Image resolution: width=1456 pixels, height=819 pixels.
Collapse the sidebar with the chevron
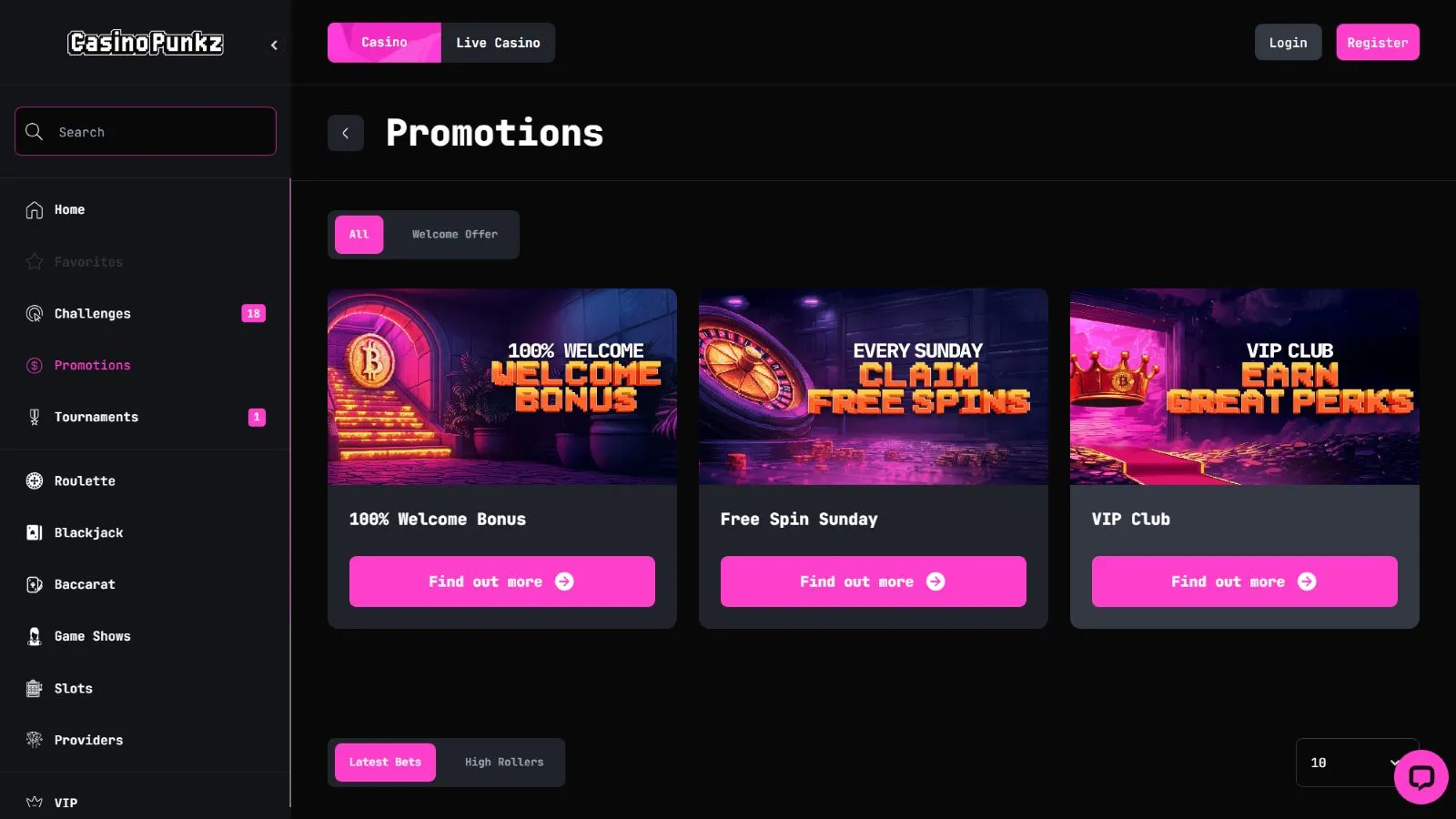274,45
